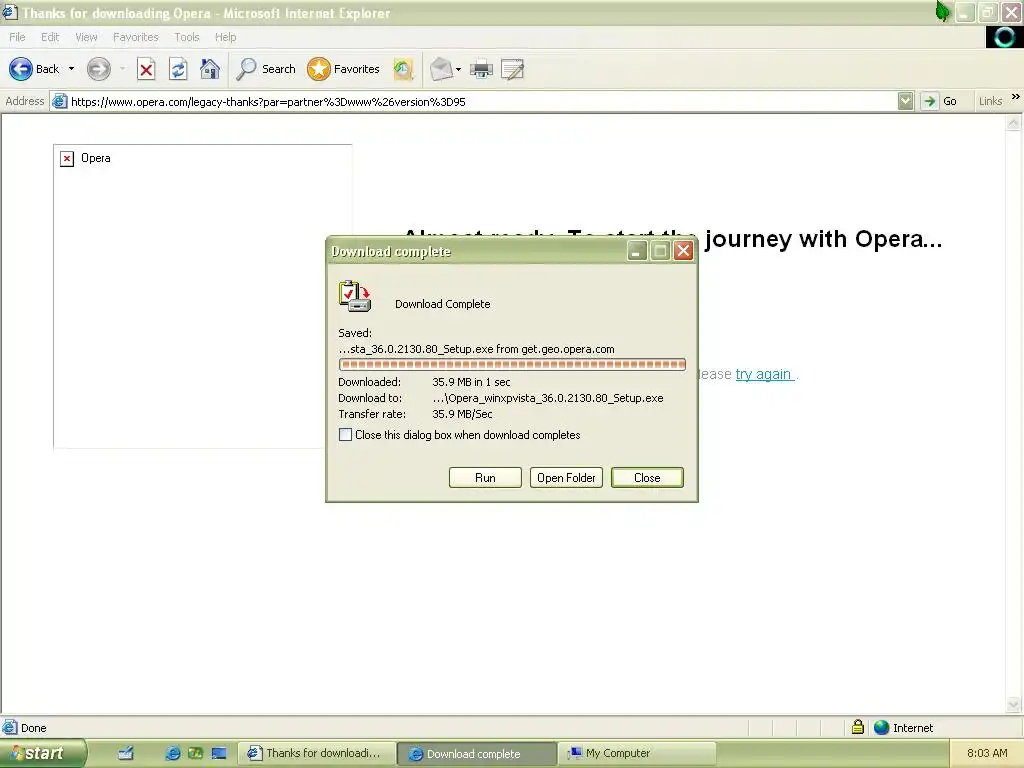
Task: Click the Forward arrow toolbar icon
Action: click(x=99, y=69)
